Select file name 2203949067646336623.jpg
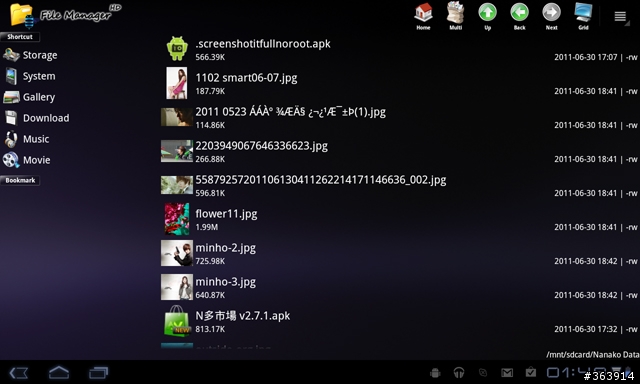This screenshot has width=640, height=384. (x=261, y=146)
